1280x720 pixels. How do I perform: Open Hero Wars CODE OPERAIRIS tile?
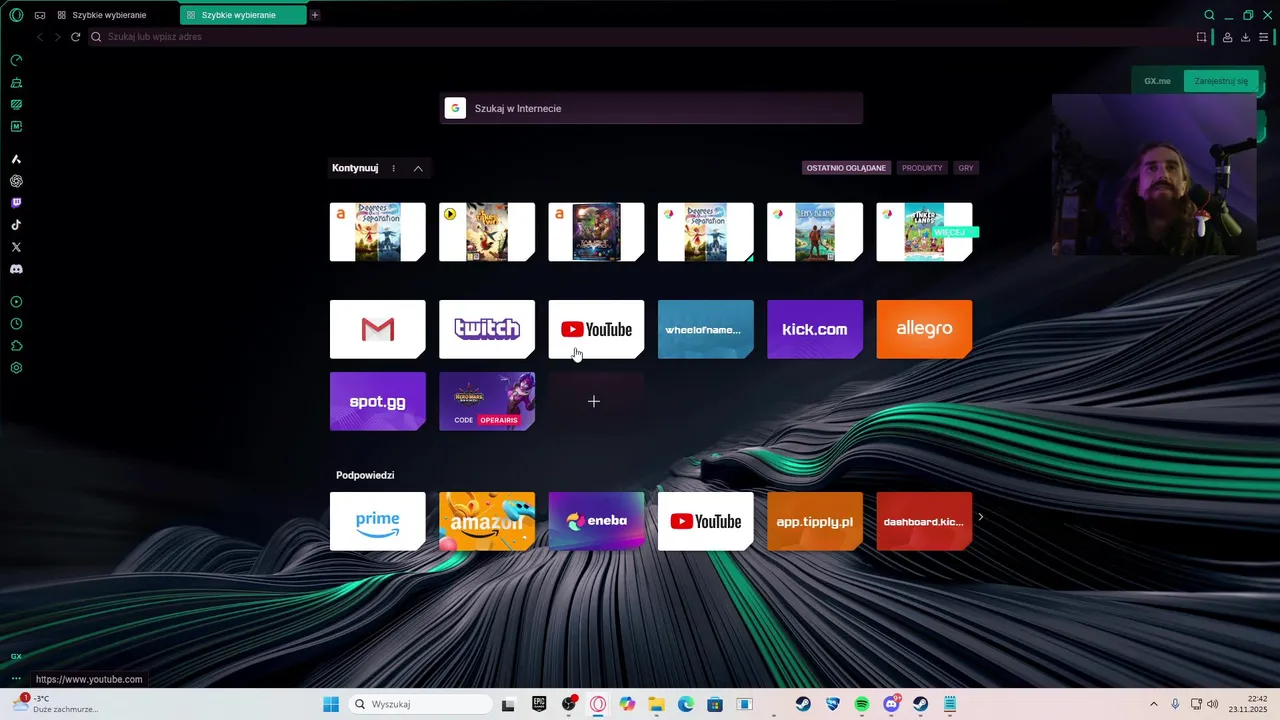487,401
